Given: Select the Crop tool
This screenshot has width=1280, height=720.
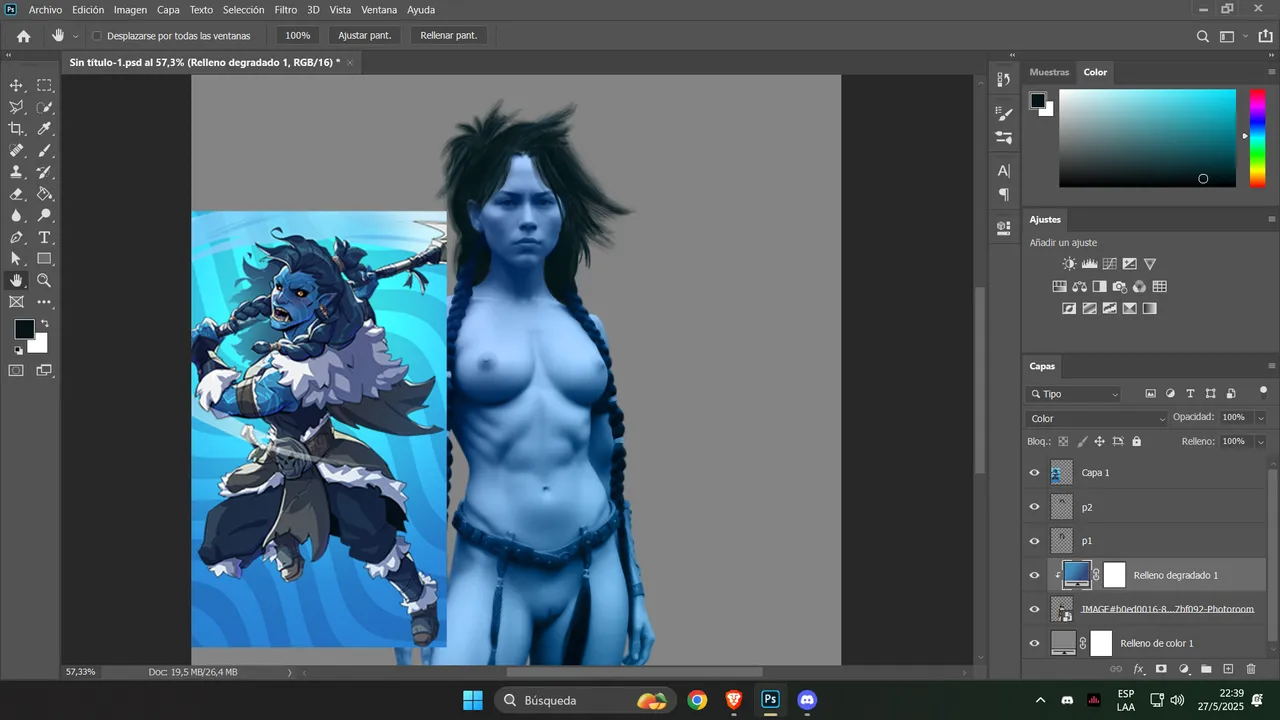Looking at the screenshot, I should (x=16, y=129).
